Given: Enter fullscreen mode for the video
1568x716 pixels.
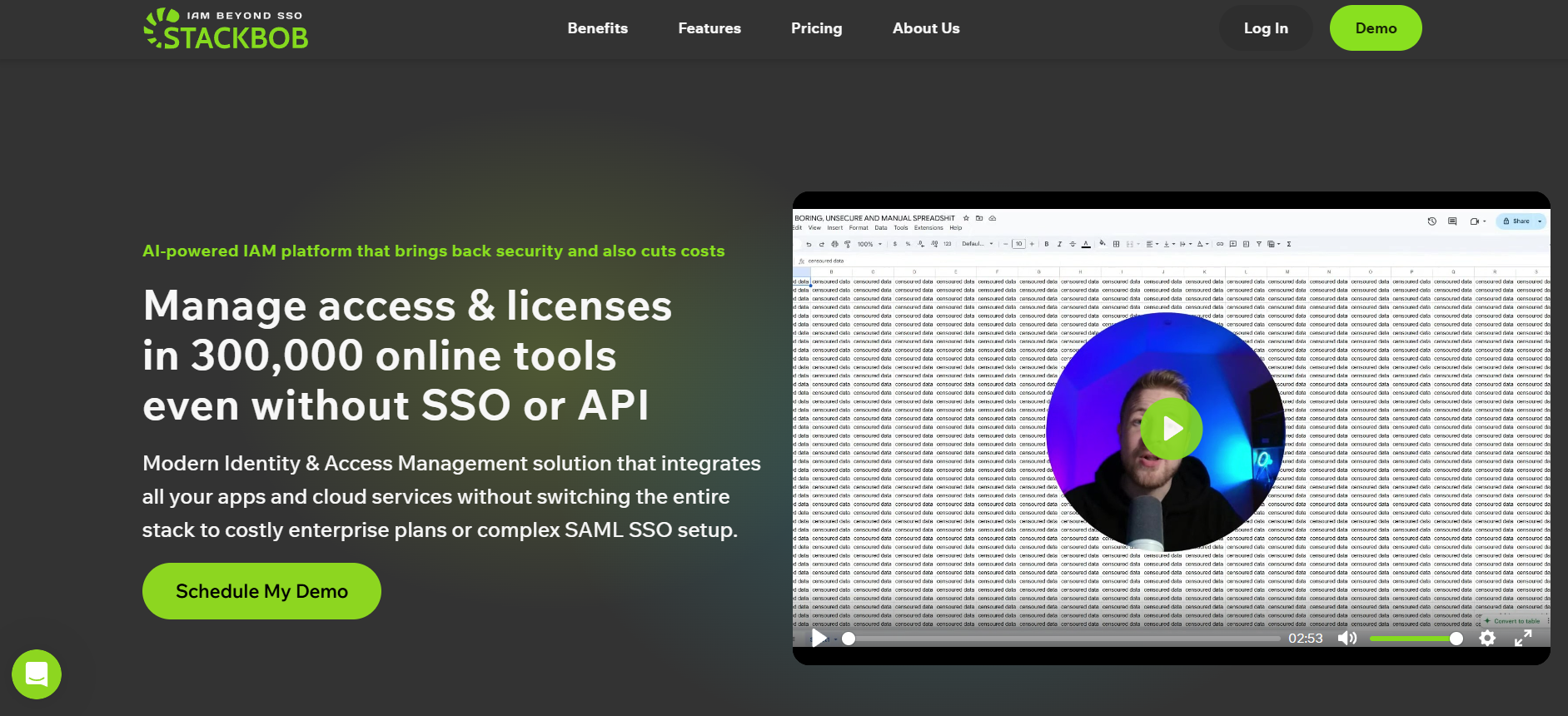Looking at the screenshot, I should [x=1523, y=638].
